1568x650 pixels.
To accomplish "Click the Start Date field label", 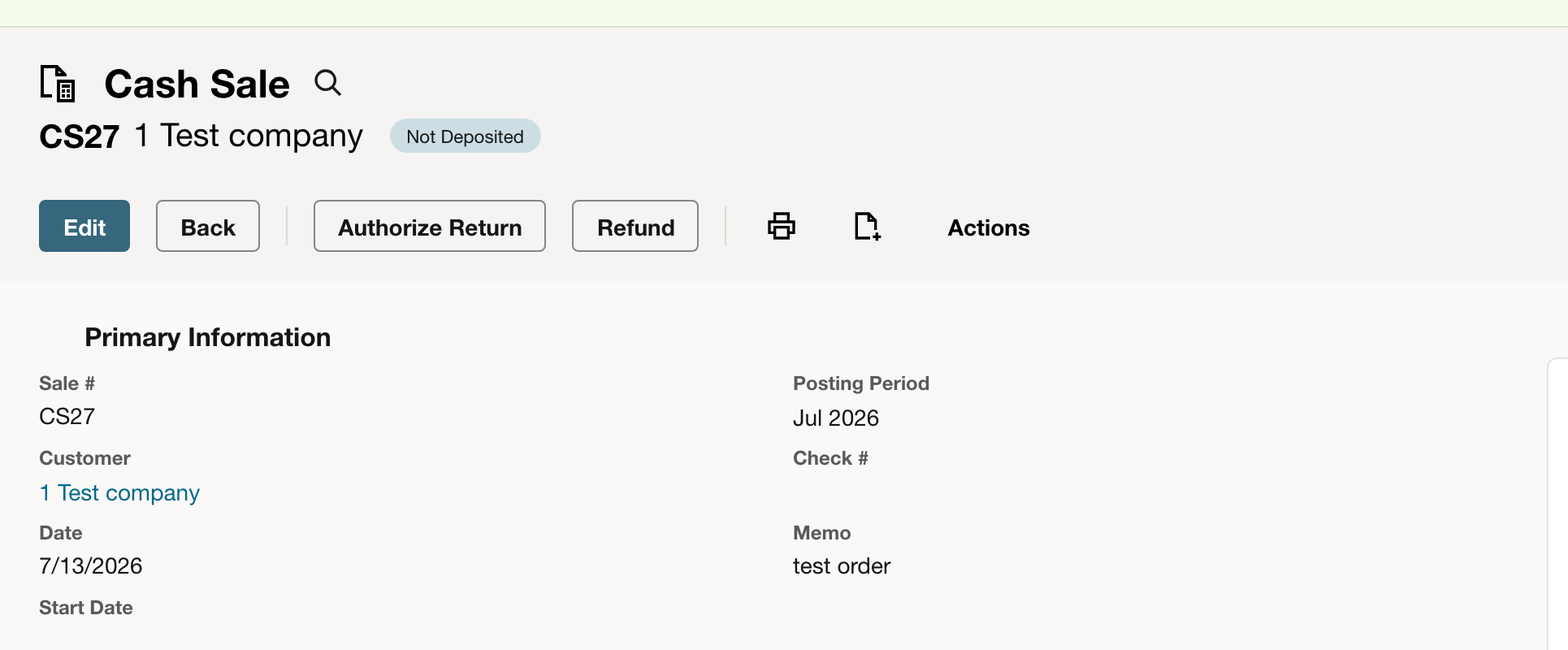I will point(86,608).
